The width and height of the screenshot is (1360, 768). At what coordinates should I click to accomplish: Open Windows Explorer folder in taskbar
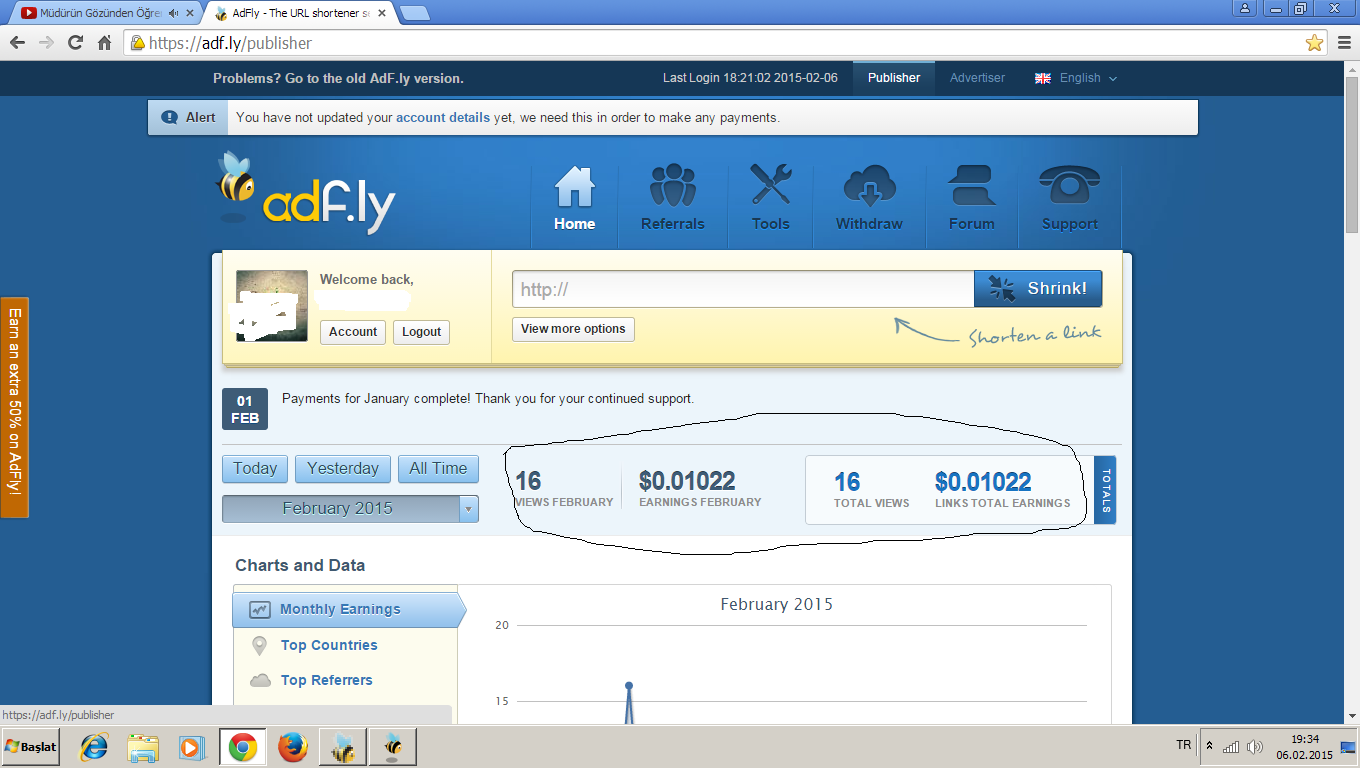143,747
